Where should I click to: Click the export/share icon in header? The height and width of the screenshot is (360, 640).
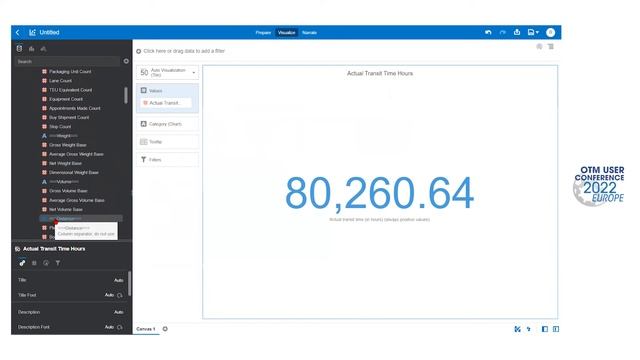point(517,32)
